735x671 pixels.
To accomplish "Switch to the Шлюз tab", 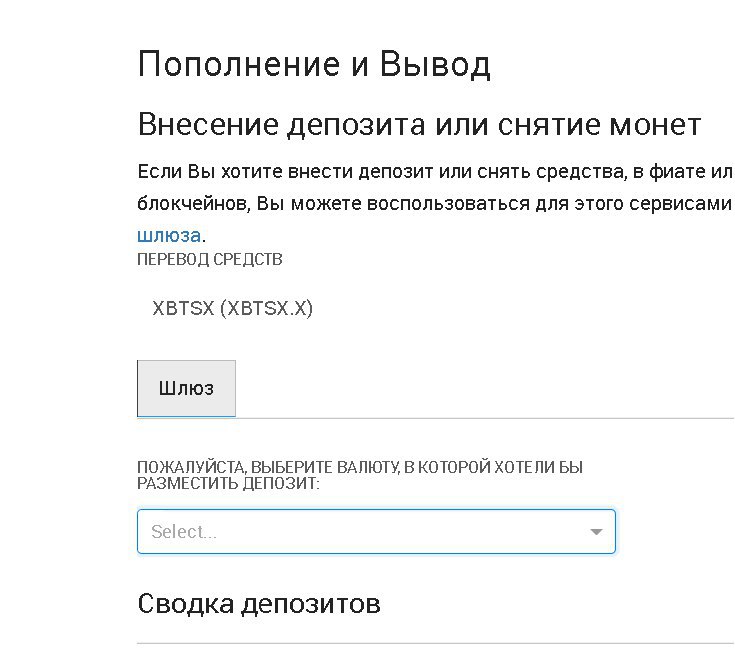I will tap(186, 388).
